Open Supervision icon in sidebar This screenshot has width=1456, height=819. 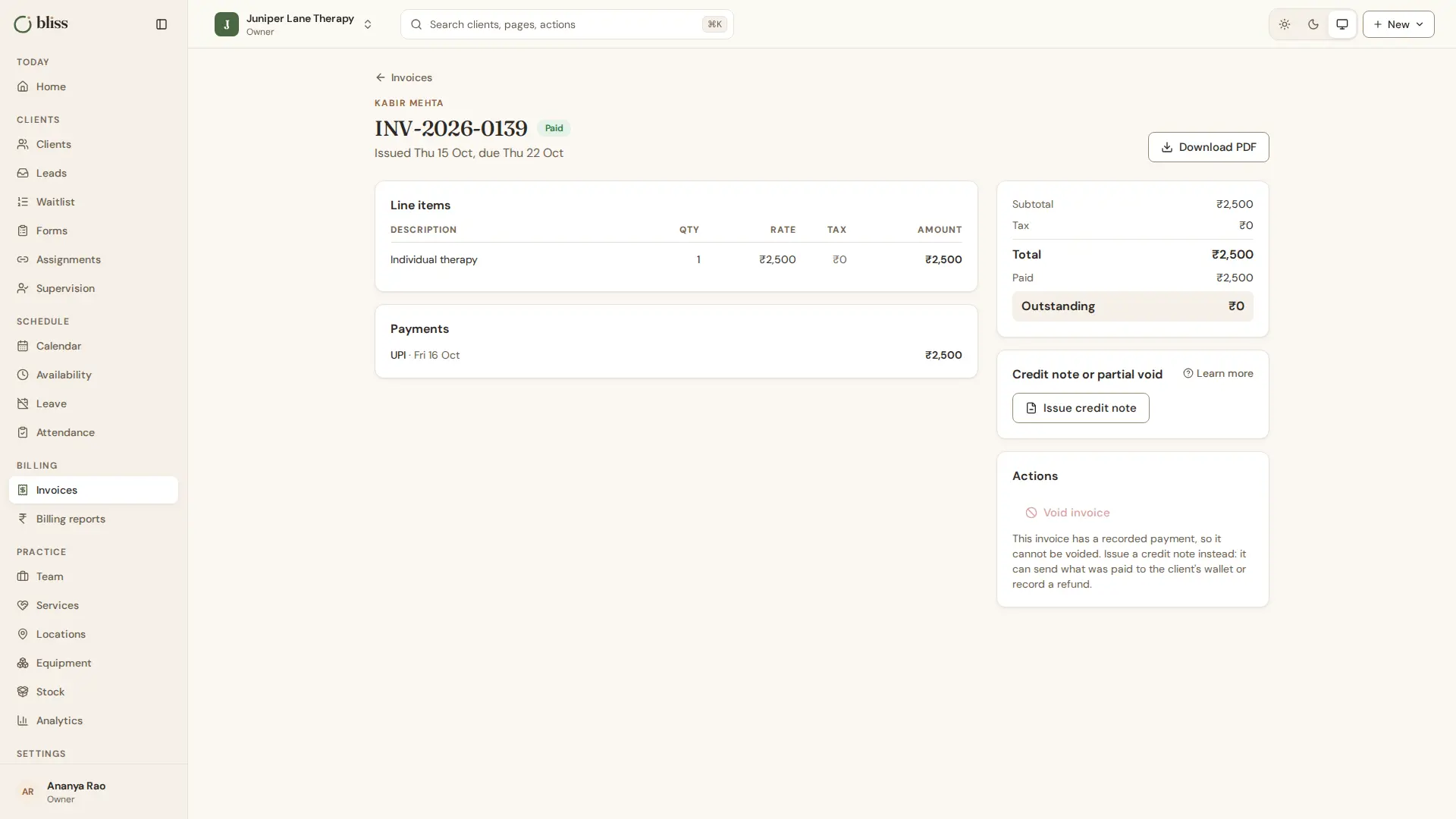[x=23, y=288]
